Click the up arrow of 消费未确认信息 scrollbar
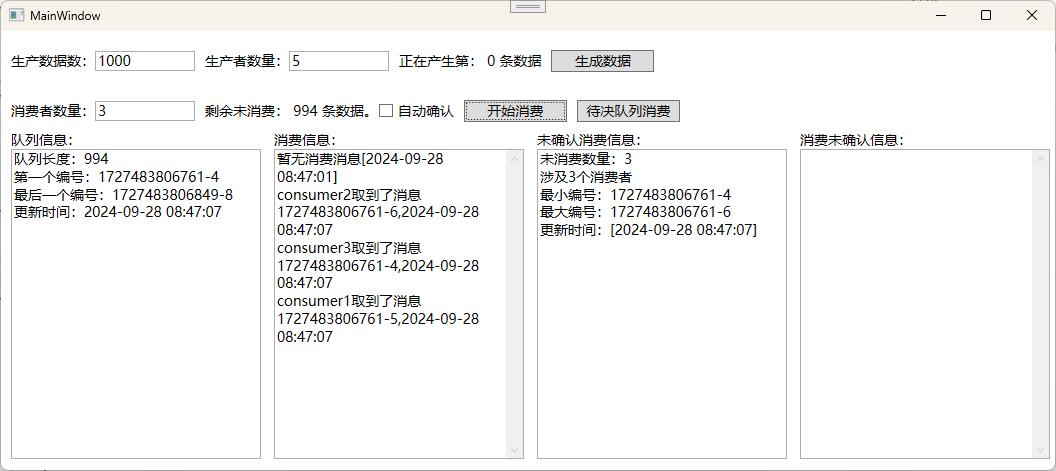The height and width of the screenshot is (471, 1056). (1041, 159)
